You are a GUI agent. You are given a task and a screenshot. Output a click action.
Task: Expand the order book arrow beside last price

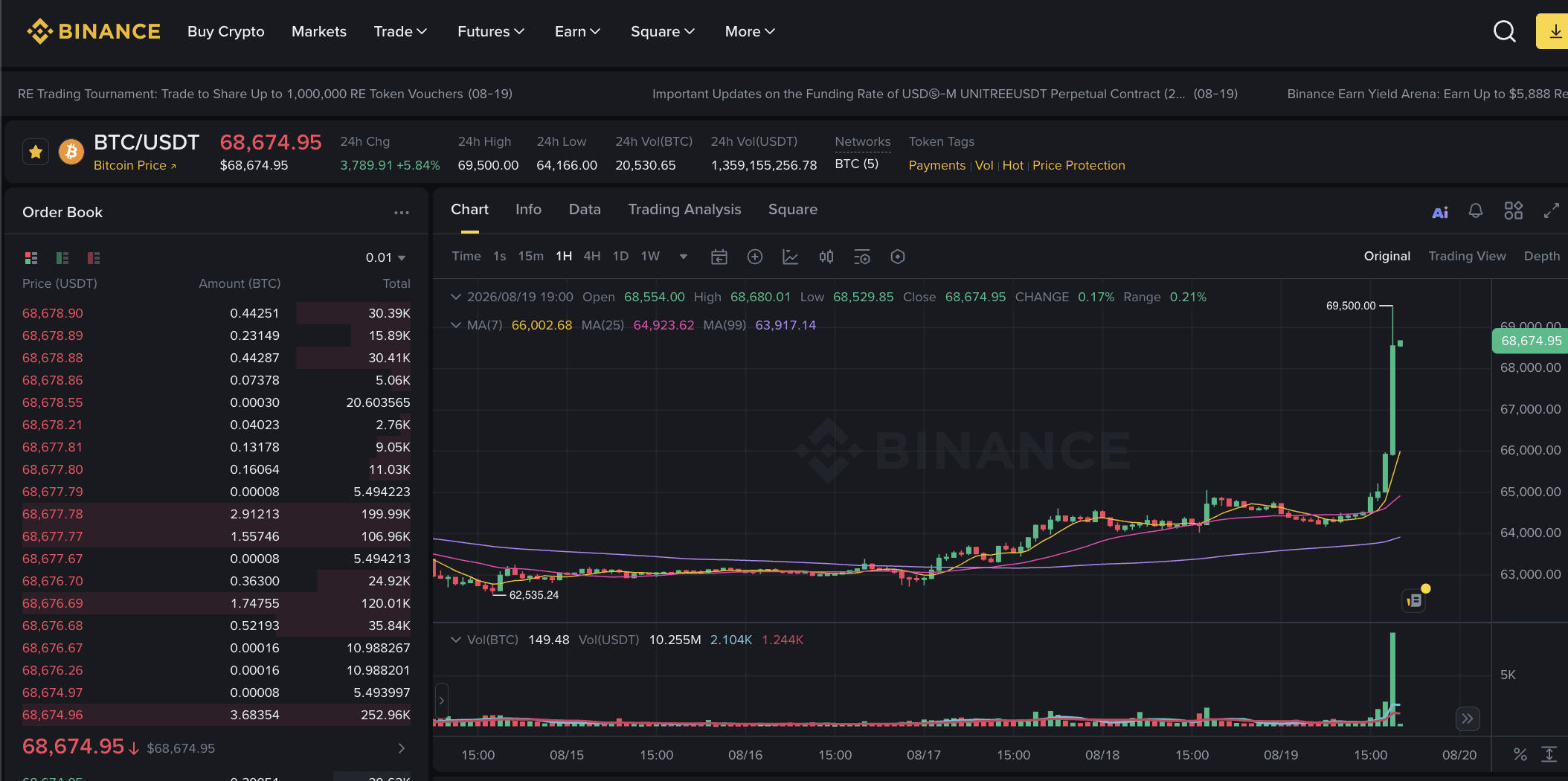(x=402, y=748)
